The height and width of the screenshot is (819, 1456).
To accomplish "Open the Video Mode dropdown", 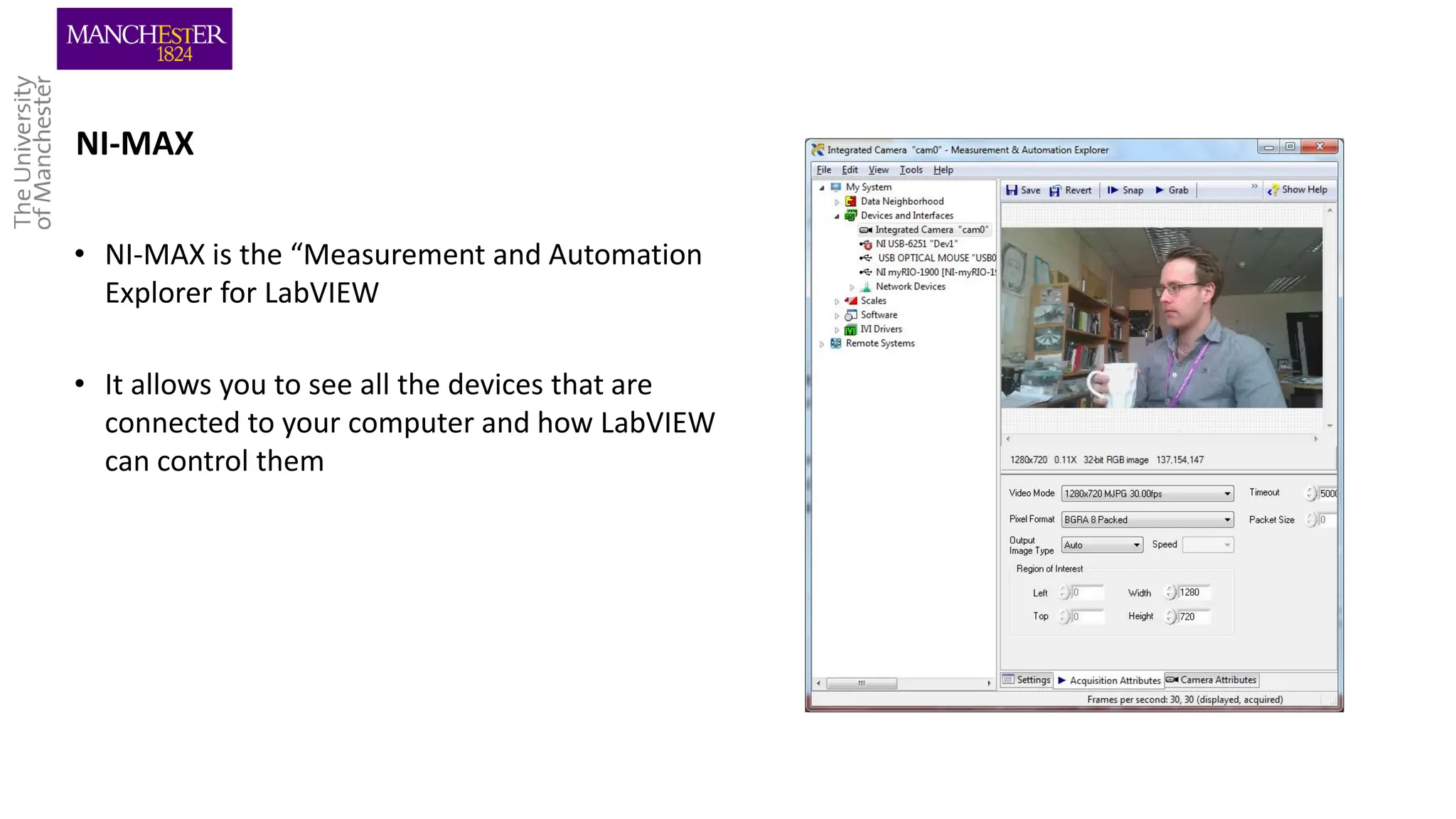I will click(x=1147, y=493).
